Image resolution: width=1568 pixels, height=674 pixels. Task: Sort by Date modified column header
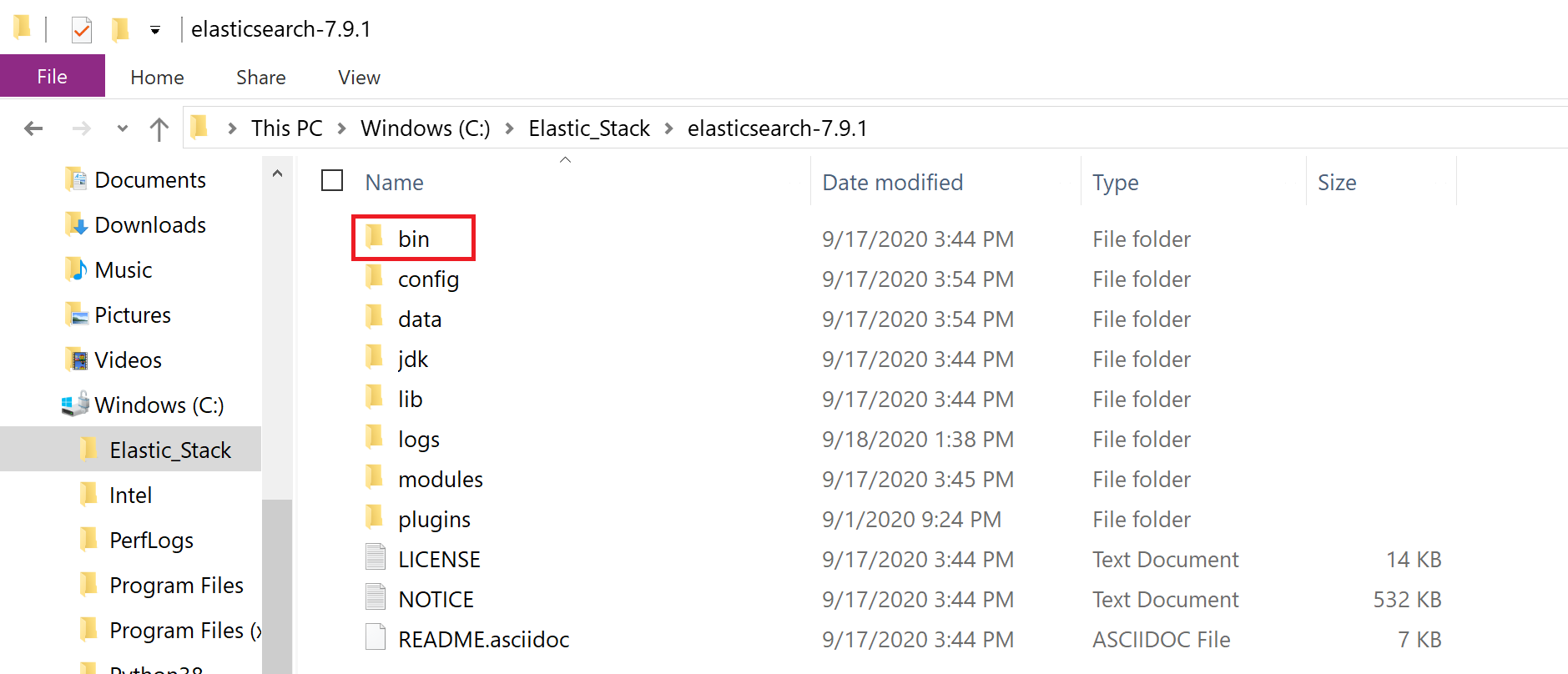pyautogui.click(x=892, y=182)
